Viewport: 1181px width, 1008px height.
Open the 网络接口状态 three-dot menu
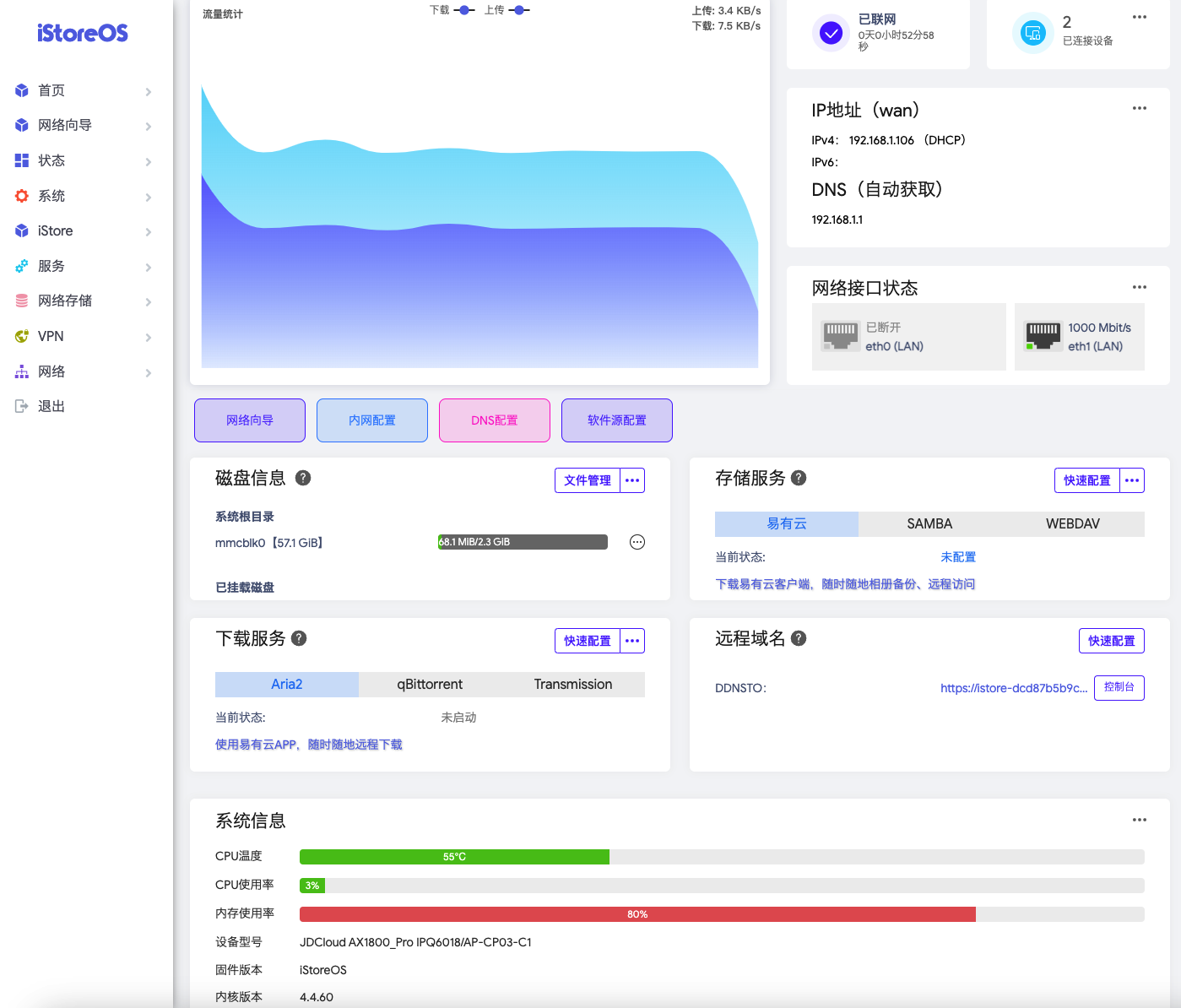(1140, 287)
